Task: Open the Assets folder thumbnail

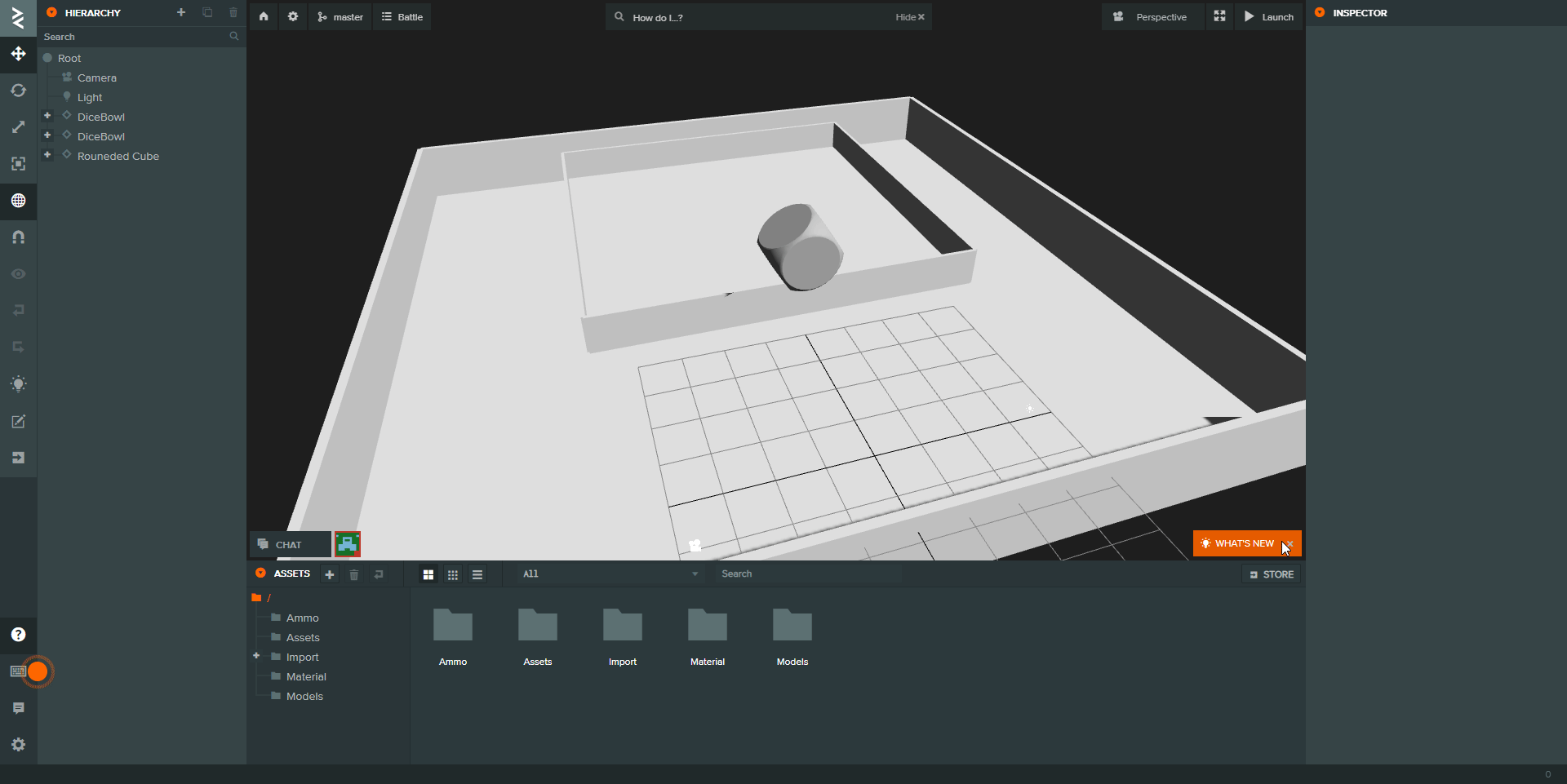Action: 538,636
